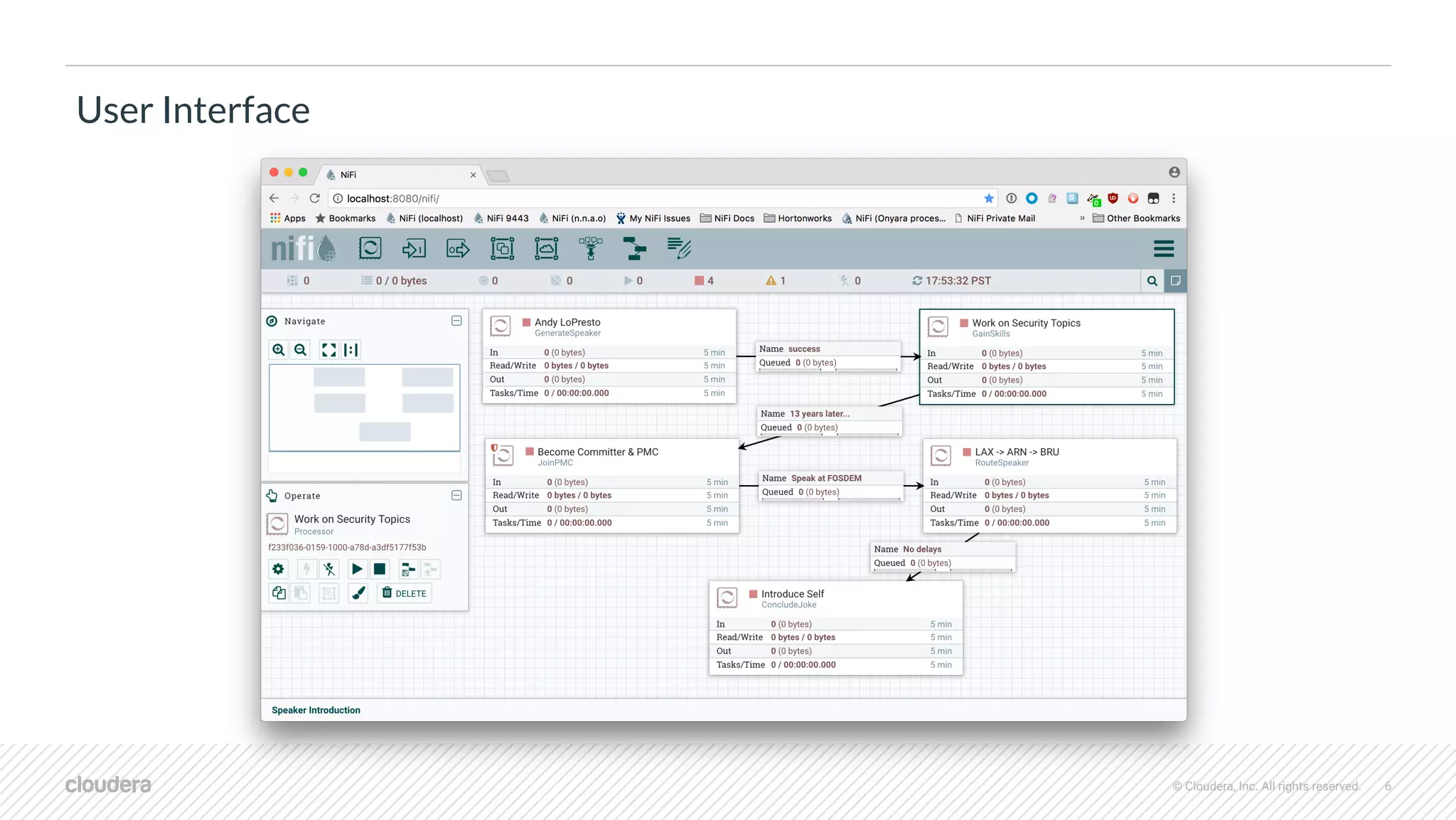The height and width of the screenshot is (820, 1456).
Task: Select the Introduce Self processor
Action: 836,628
